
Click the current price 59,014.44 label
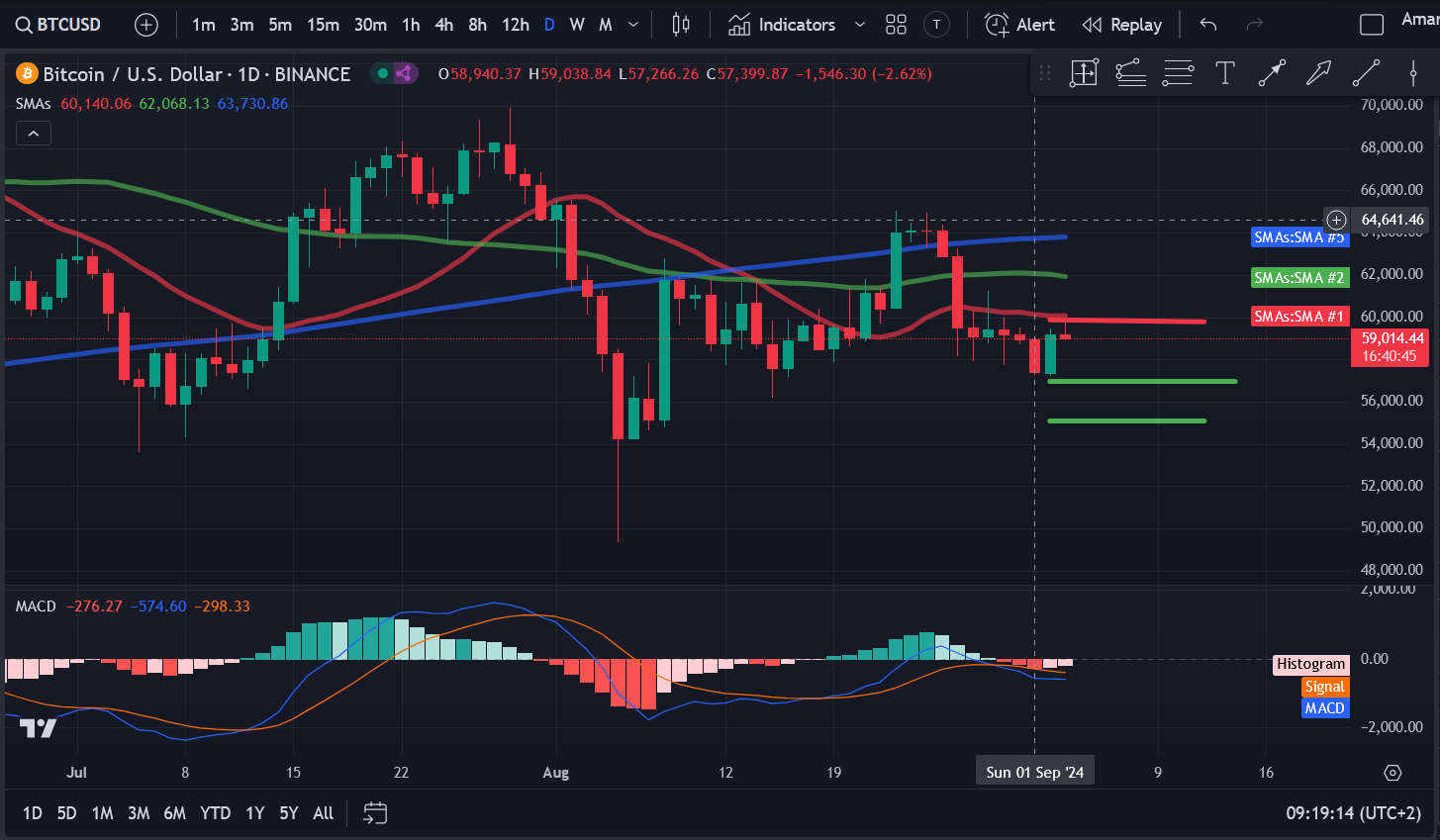pos(1390,347)
